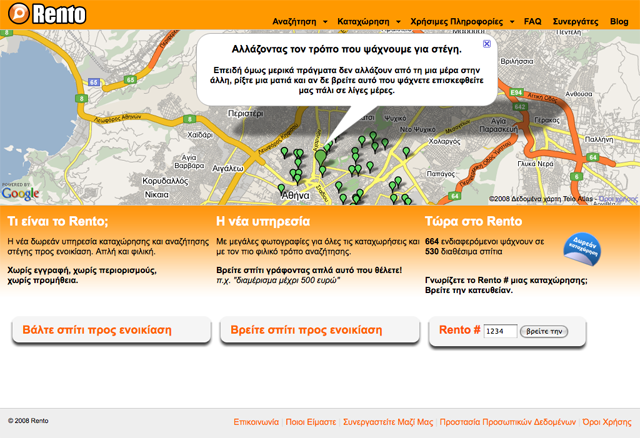640x438 pixels.
Task: Click the number 664 ενδιαφερόμενοι
Action: click(x=431, y=241)
